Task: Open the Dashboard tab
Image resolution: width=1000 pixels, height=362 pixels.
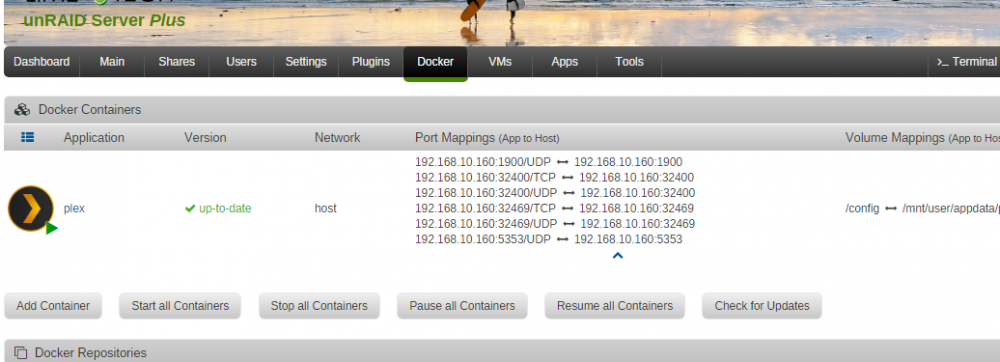Action: coord(41,62)
